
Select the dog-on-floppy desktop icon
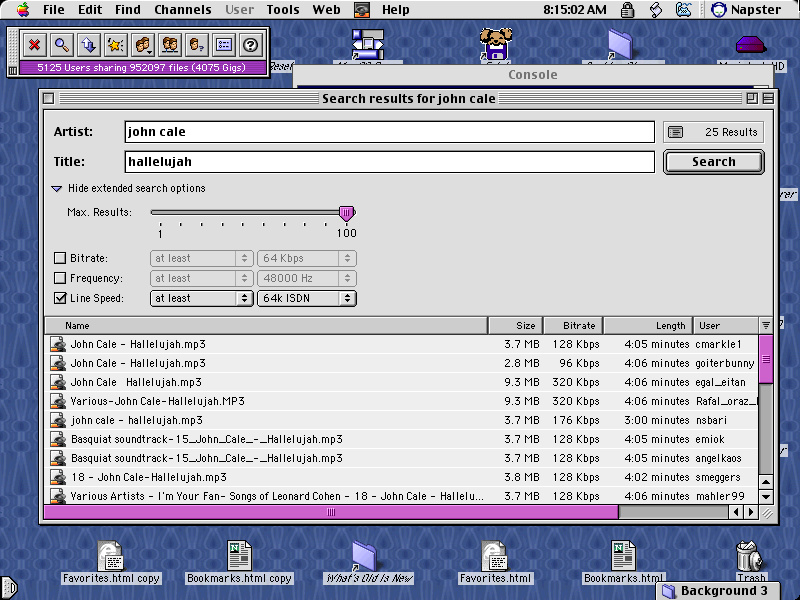[495, 44]
